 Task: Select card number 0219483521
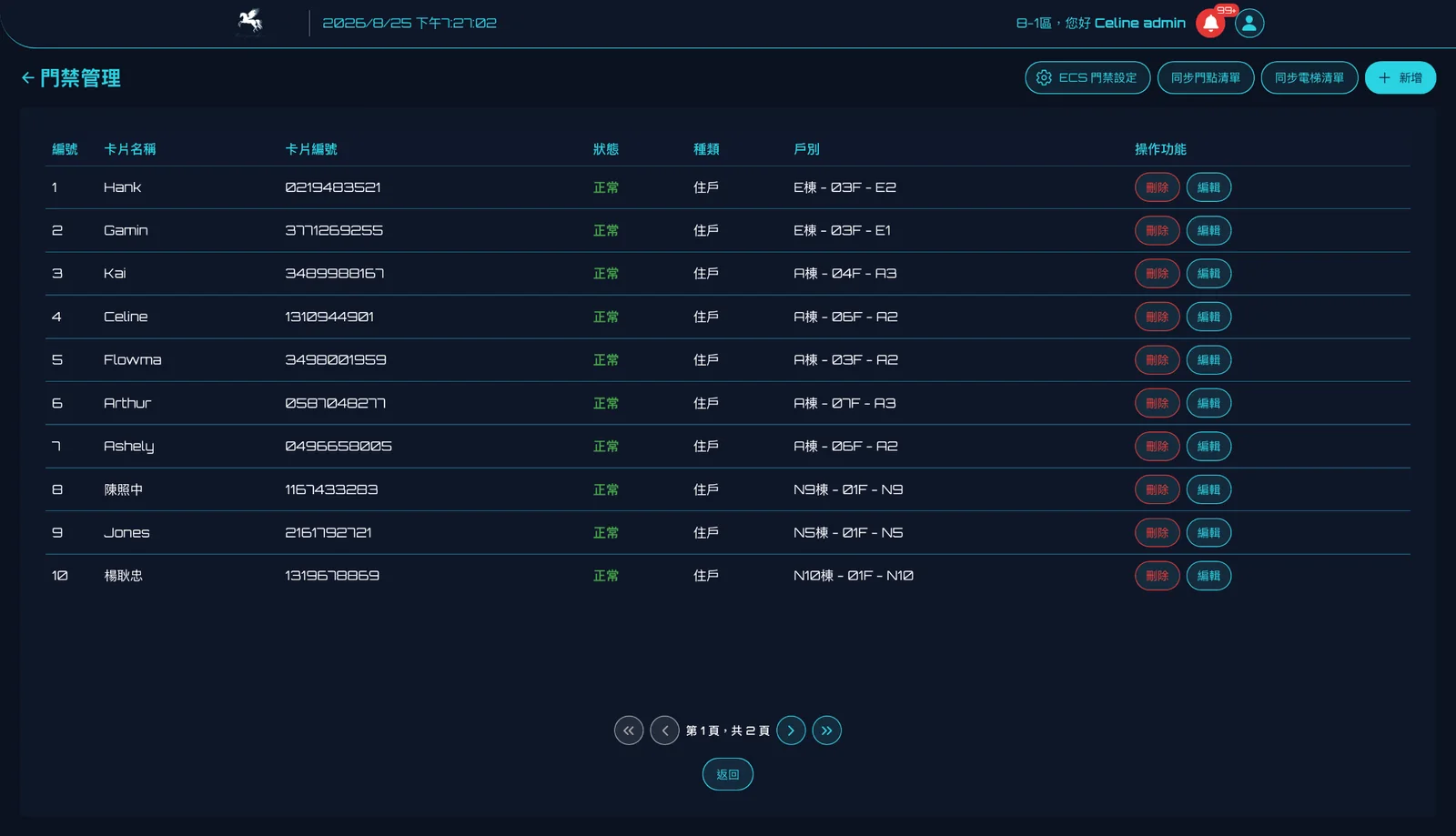click(333, 187)
